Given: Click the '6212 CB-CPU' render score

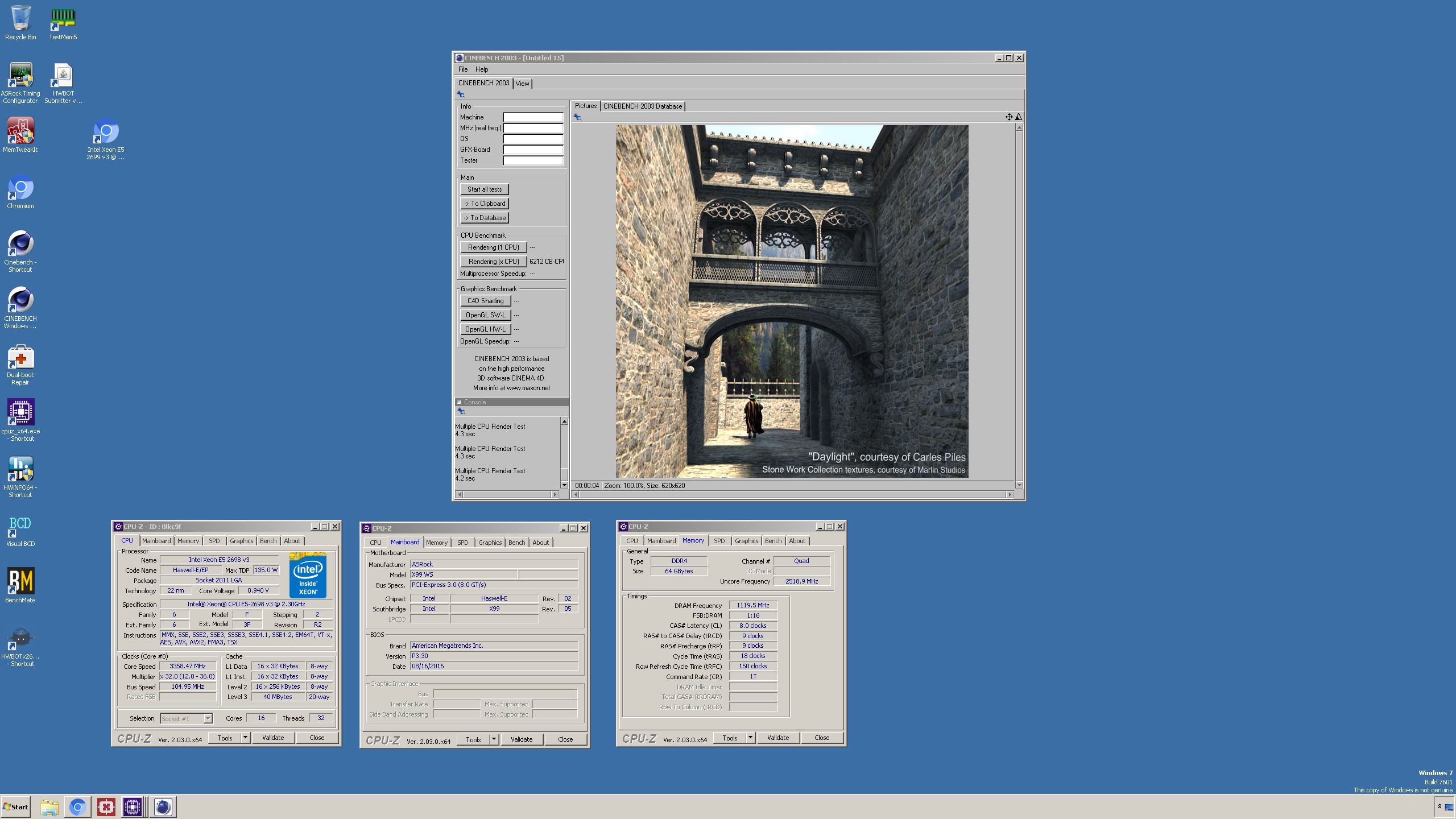Looking at the screenshot, I should (x=546, y=262).
